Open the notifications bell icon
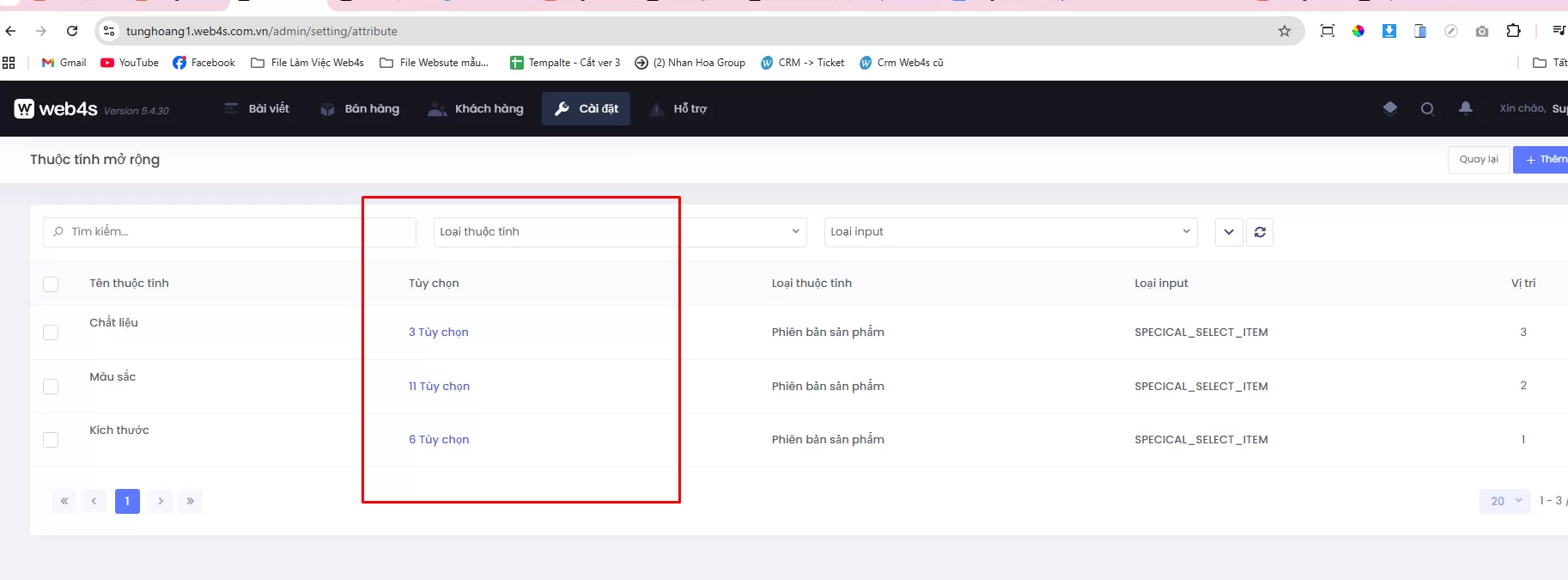1568x580 pixels. pos(1466,108)
